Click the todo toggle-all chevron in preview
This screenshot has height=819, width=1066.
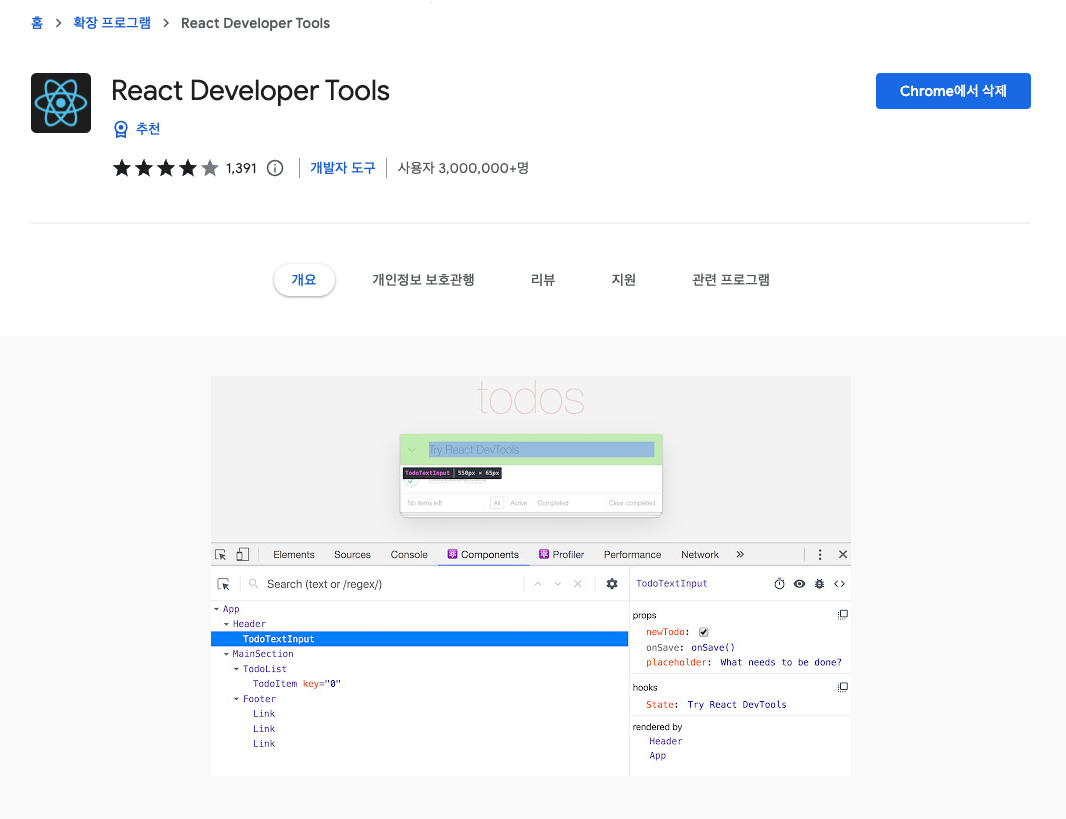412,450
